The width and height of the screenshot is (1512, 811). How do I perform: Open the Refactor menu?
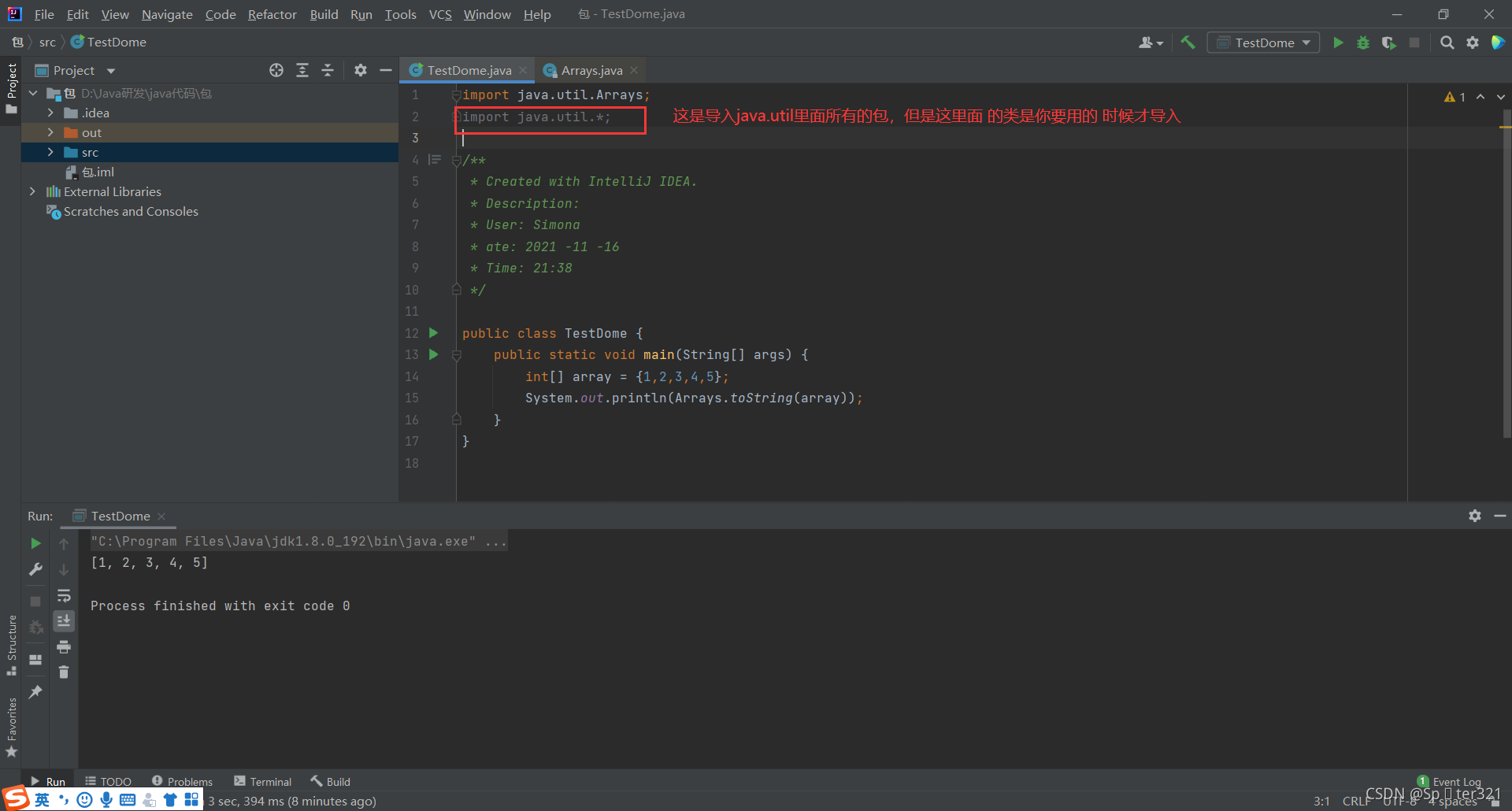pos(272,14)
